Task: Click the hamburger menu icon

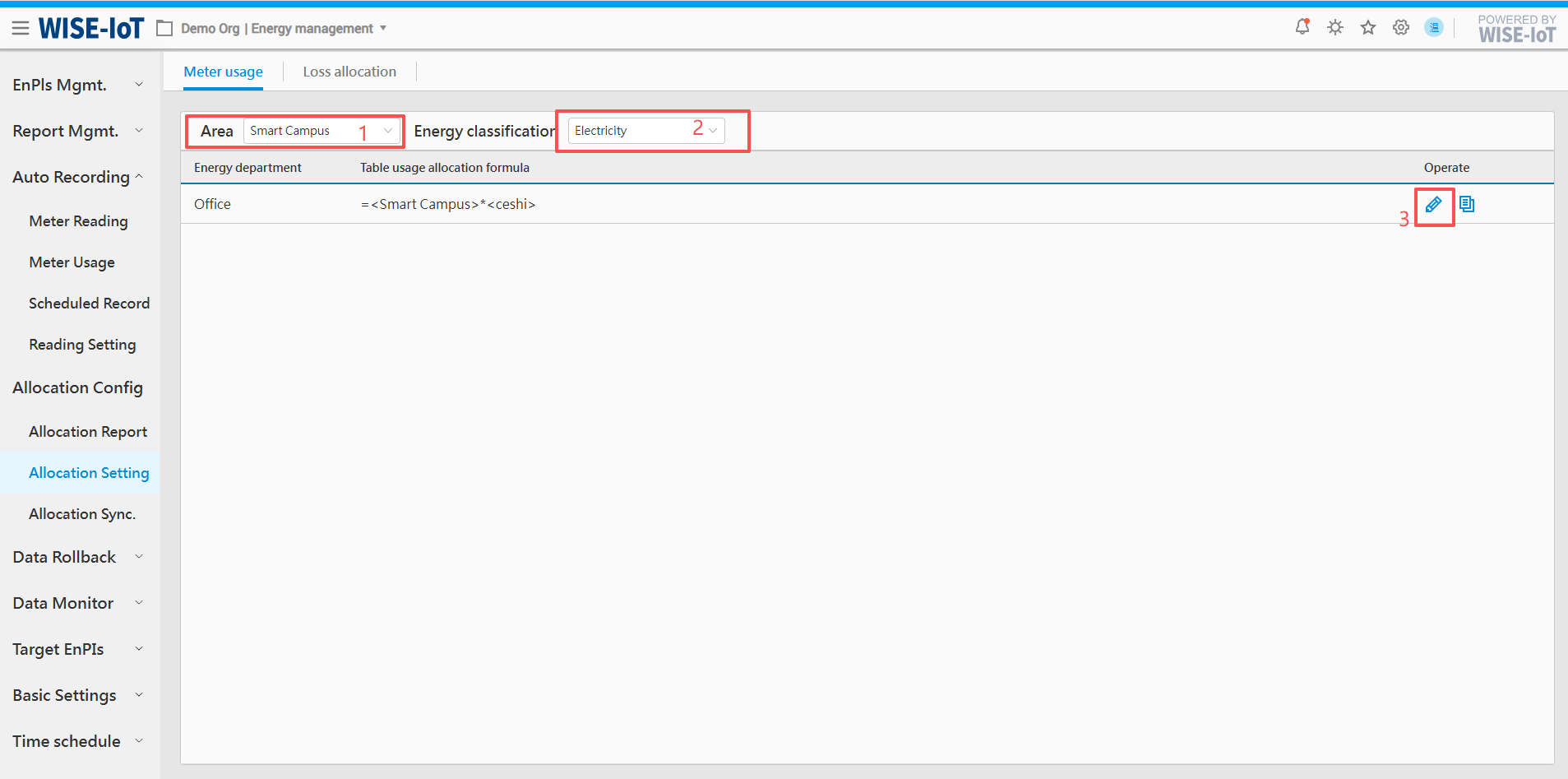Action: pyautogui.click(x=21, y=29)
